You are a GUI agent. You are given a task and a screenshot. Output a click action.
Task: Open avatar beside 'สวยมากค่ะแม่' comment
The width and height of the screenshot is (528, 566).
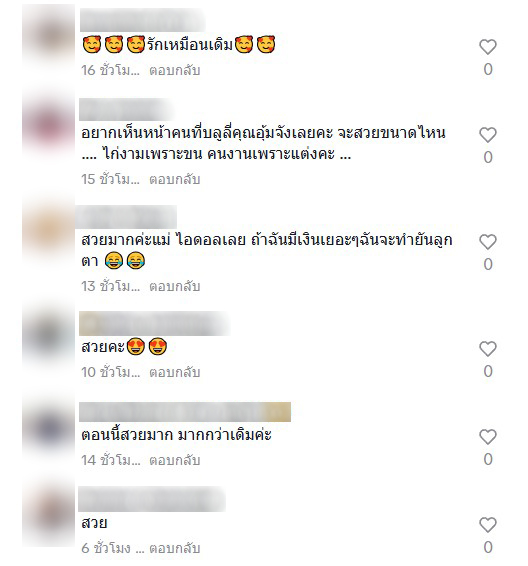pos(49,229)
